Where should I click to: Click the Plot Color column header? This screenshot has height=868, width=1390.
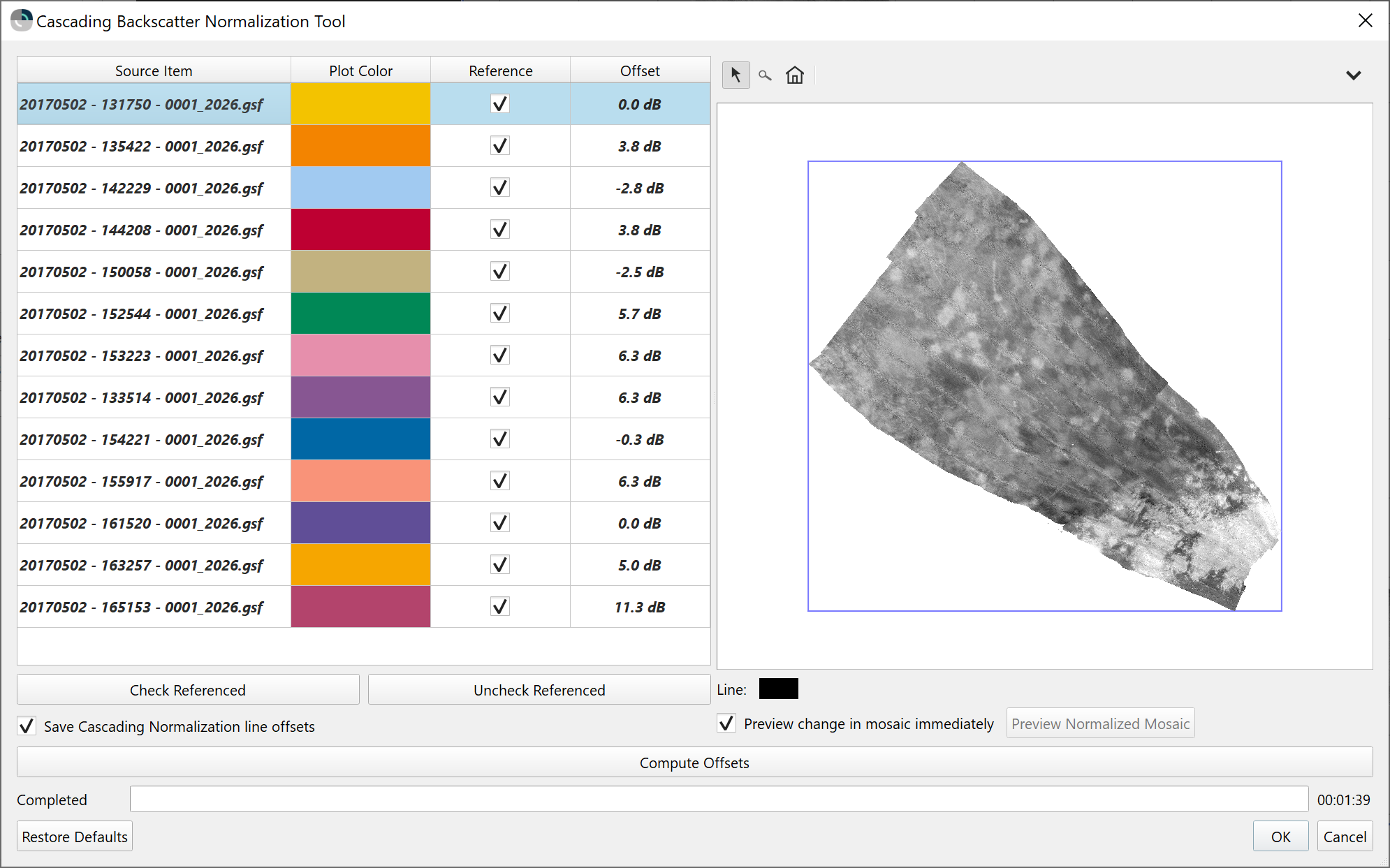tap(360, 71)
